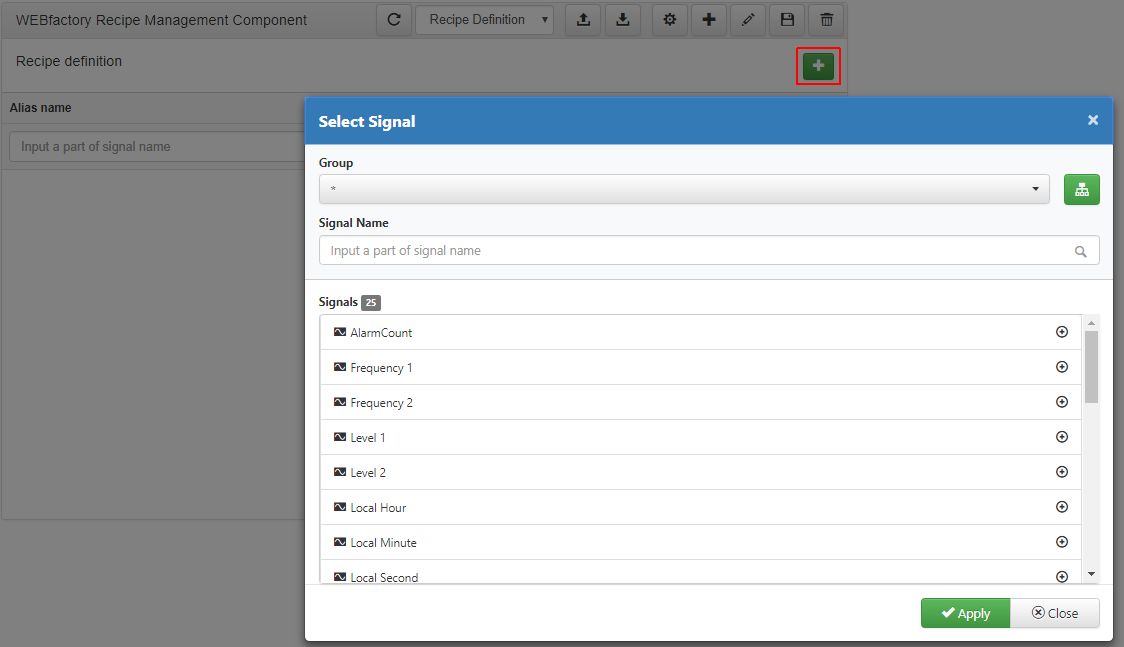1124x647 pixels.
Task: Click the save floppy disk icon
Action: click(787, 19)
